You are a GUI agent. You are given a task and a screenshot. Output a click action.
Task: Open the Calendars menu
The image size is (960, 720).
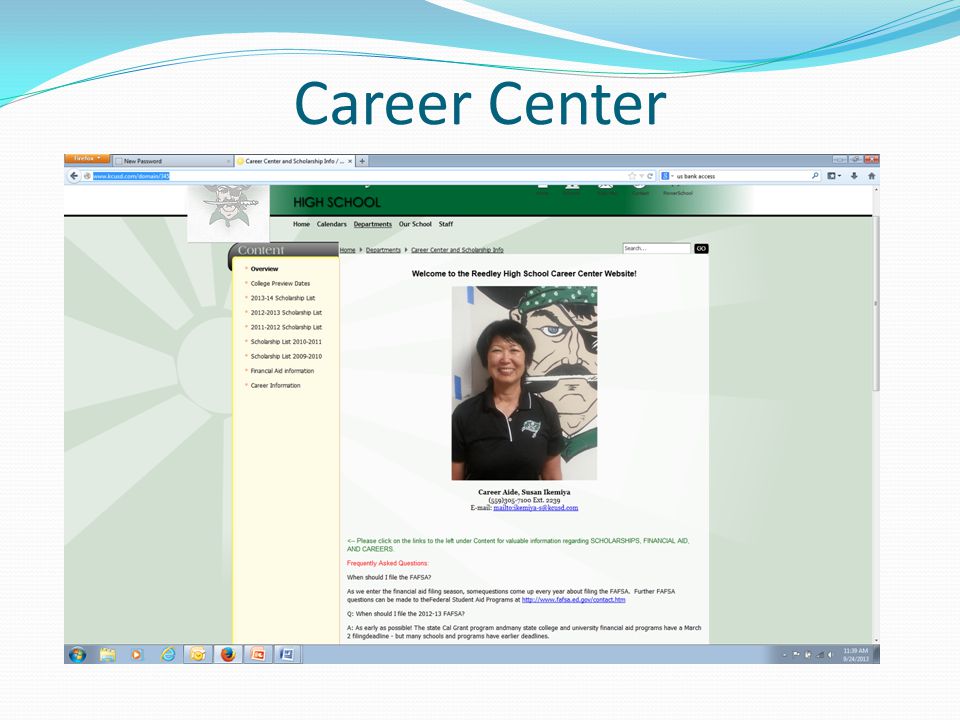pyautogui.click(x=332, y=224)
